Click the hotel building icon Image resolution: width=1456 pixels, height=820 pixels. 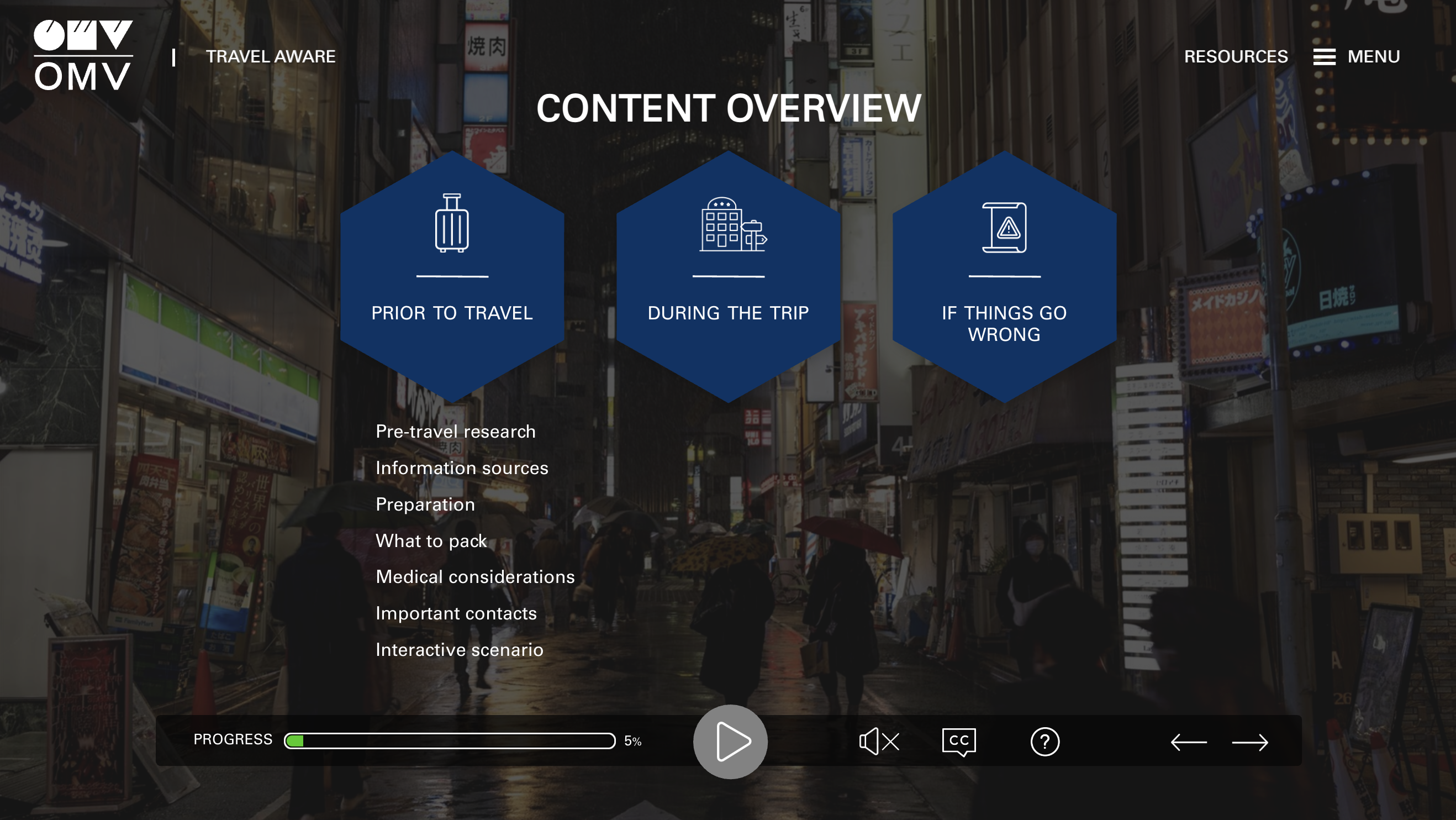coord(732,224)
